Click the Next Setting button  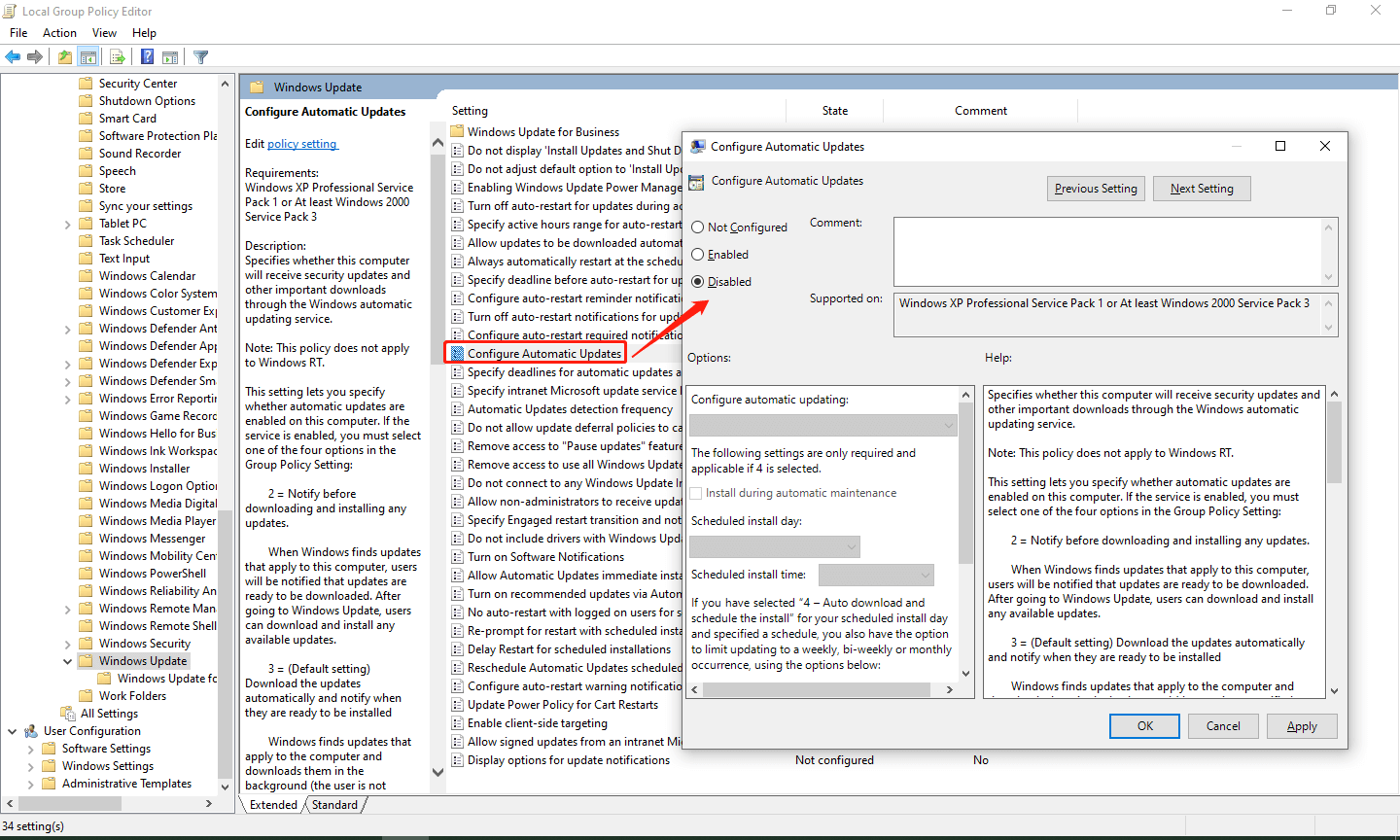1202,189
